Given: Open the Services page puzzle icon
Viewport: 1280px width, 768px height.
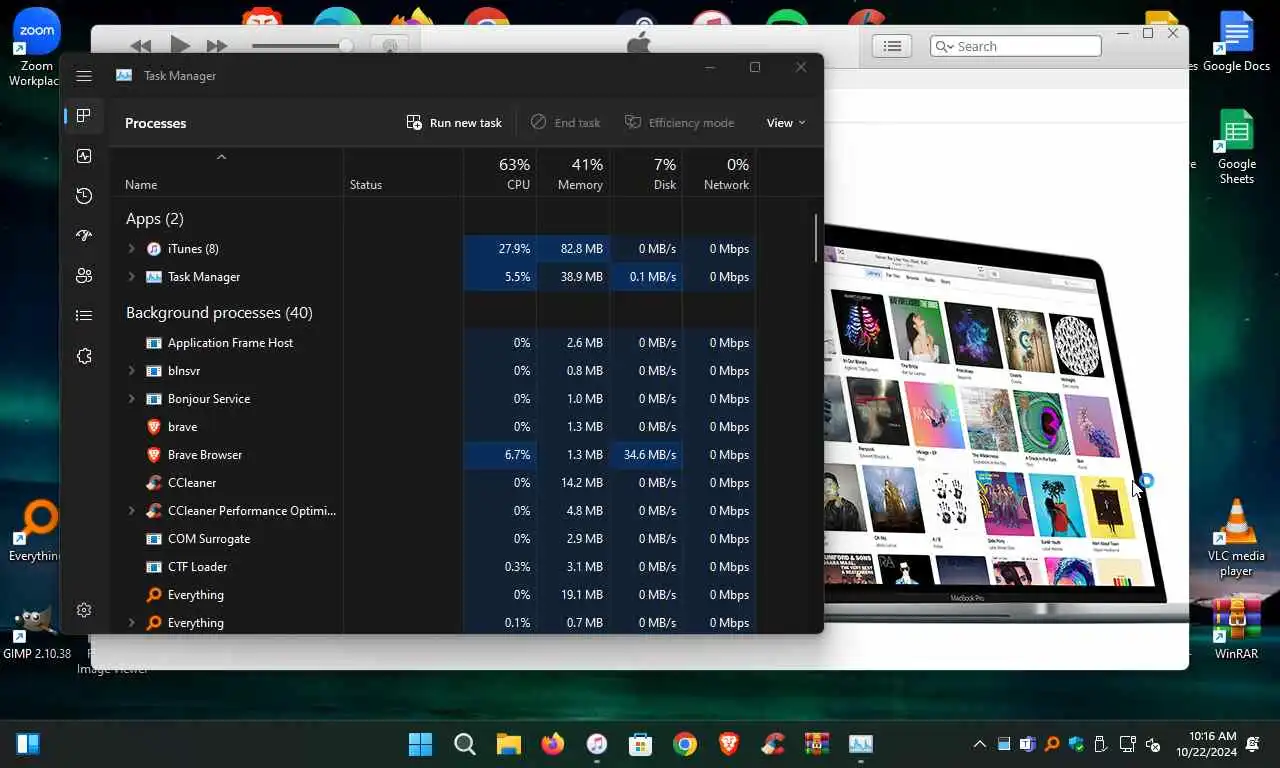Looking at the screenshot, I should (84, 356).
